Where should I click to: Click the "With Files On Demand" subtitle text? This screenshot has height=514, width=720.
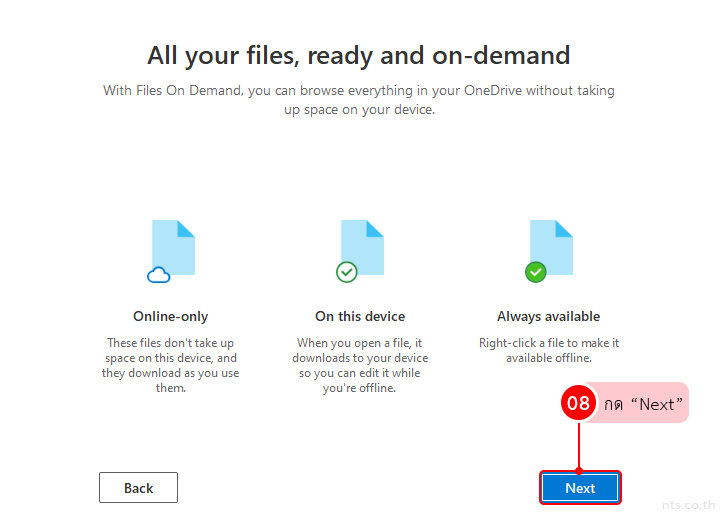click(x=359, y=100)
